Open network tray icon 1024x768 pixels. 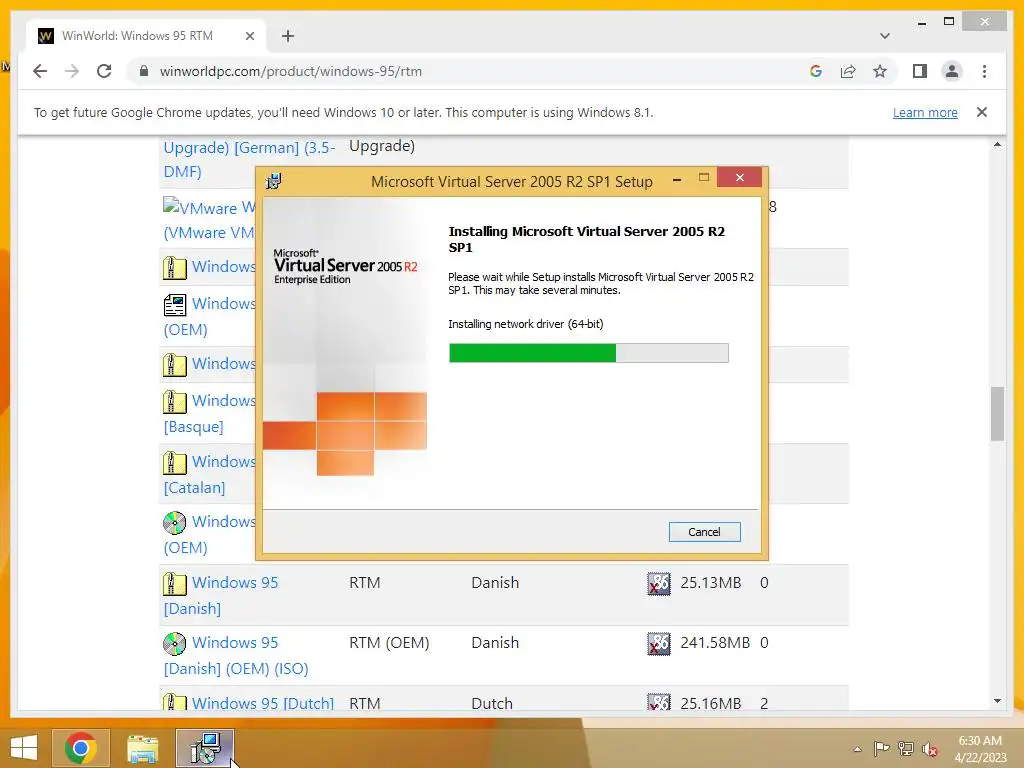click(x=905, y=749)
